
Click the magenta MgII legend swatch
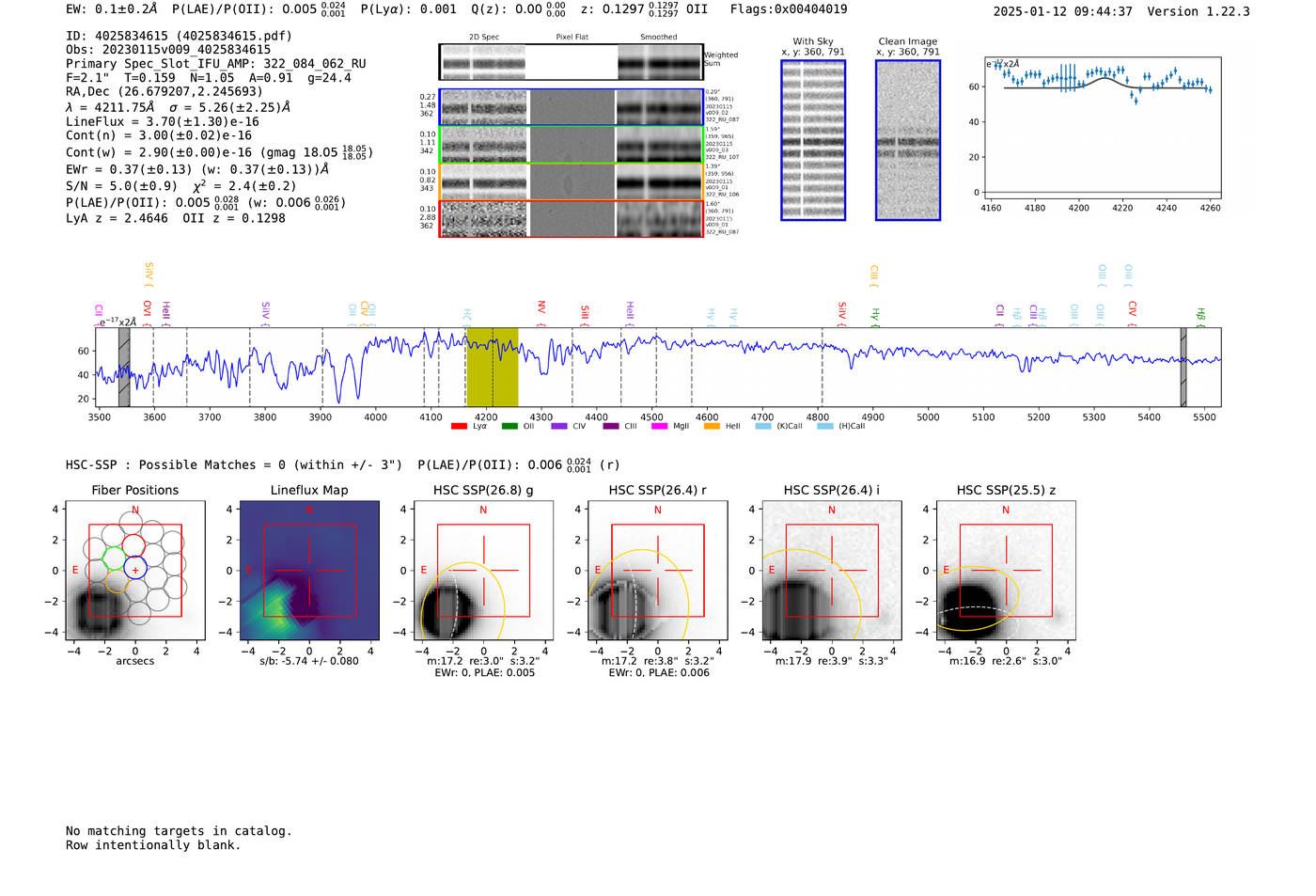[x=660, y=427]
